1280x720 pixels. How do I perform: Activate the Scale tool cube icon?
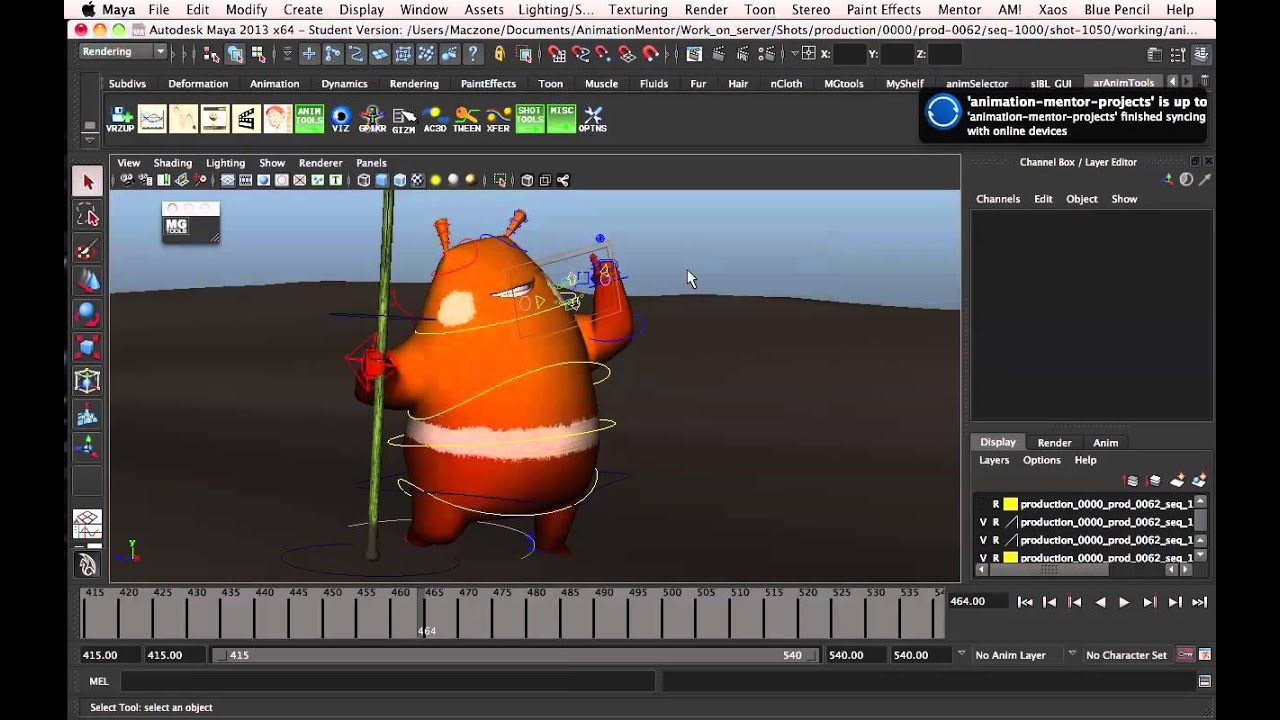click(x=87, y=347)
